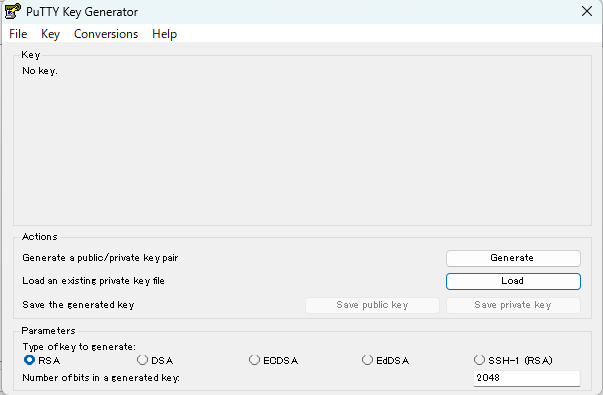603x395 pixels.
Task: Close the PuTTY Key Generator window
Action: pos(587,11)
